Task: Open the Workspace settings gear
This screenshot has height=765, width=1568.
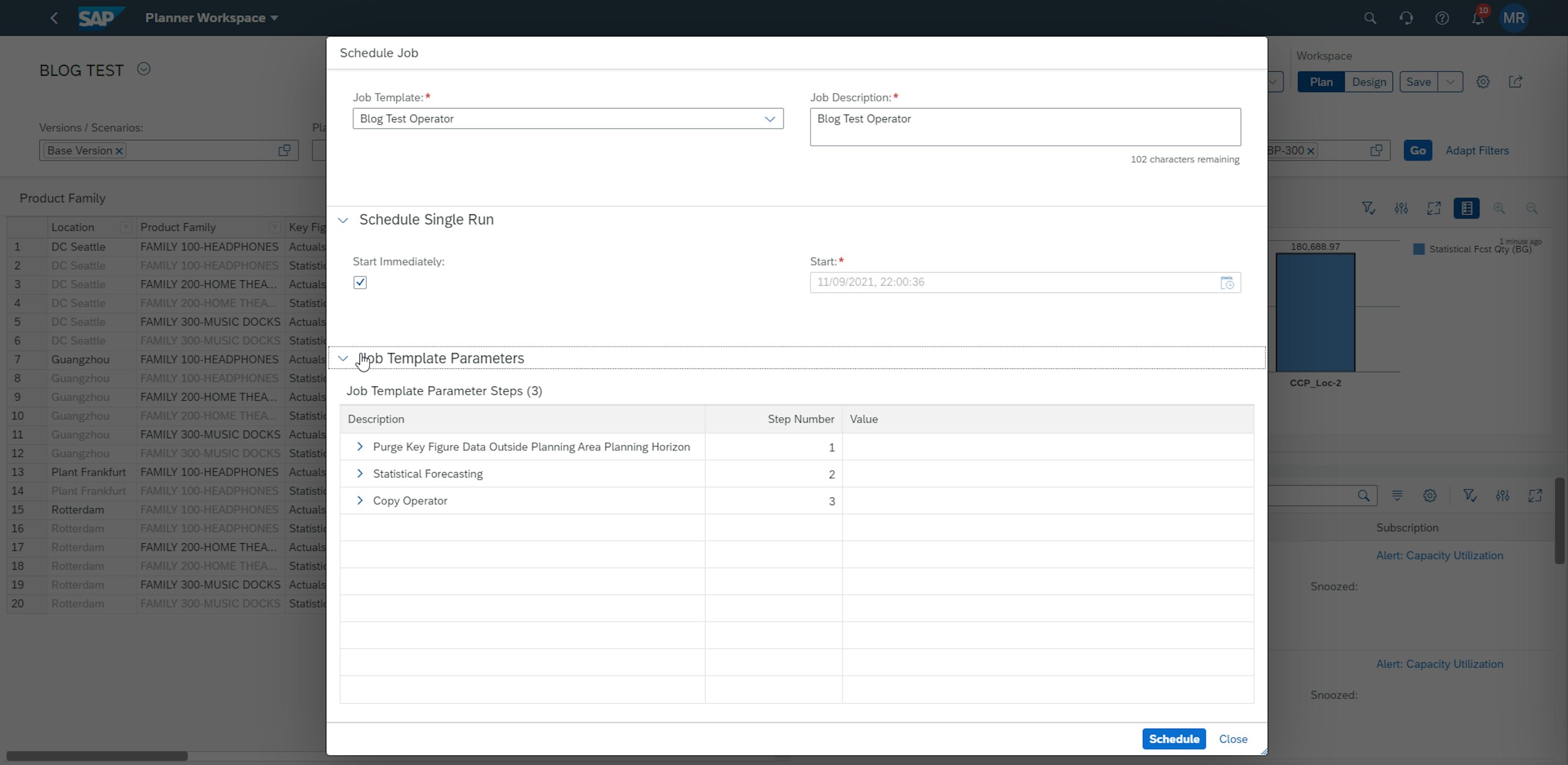Action: click(x=1484, y=81)
